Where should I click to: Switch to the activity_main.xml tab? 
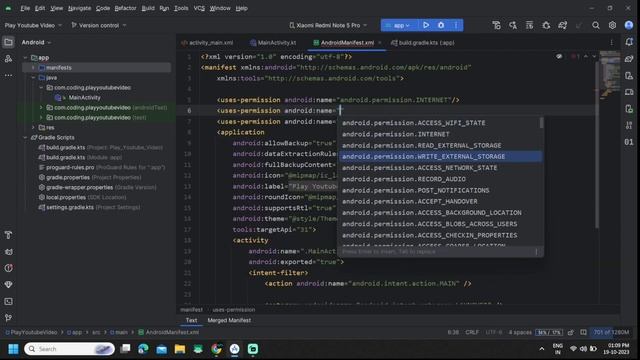click(x=207, y=42)
